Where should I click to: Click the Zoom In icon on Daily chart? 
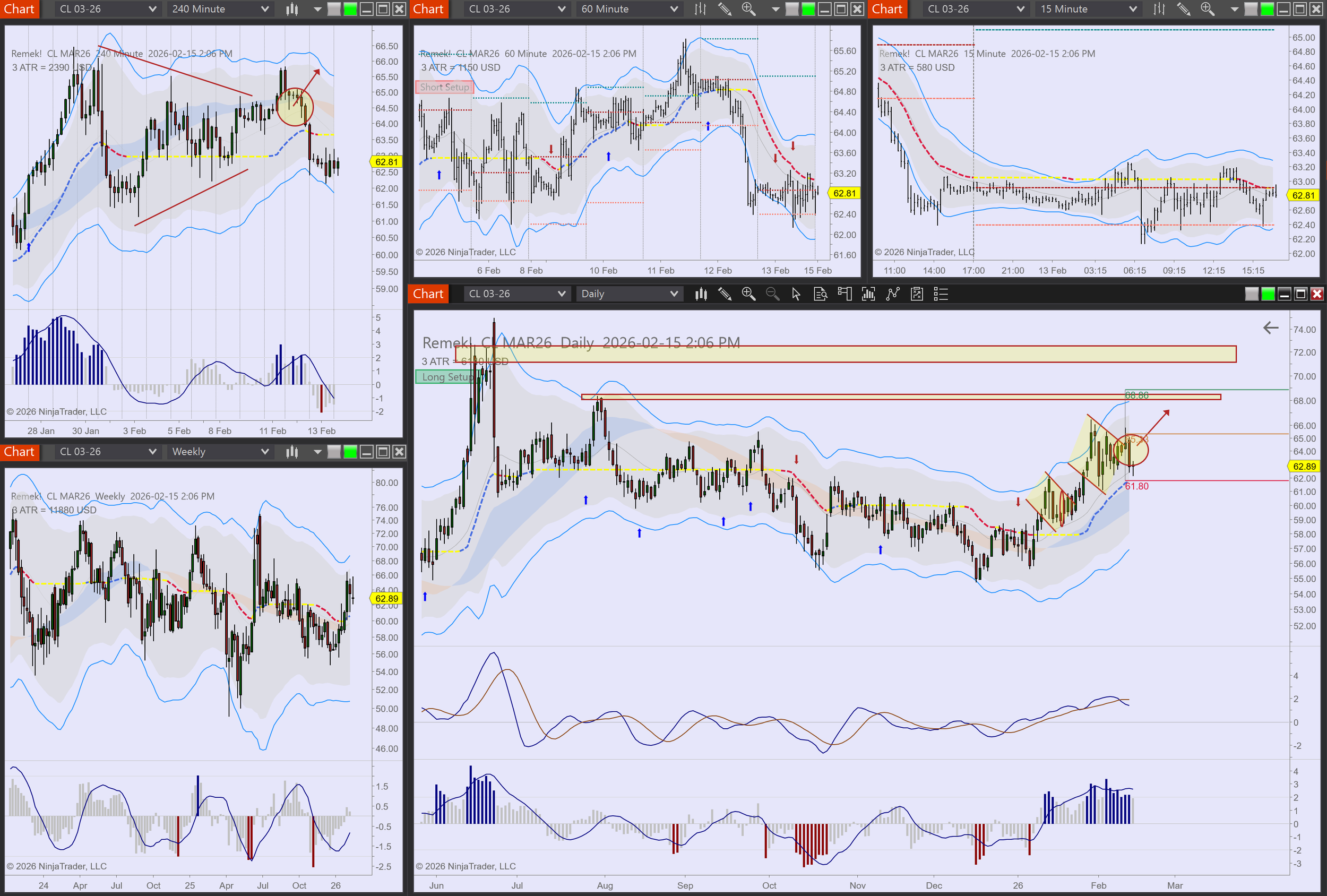click(748, 294)
